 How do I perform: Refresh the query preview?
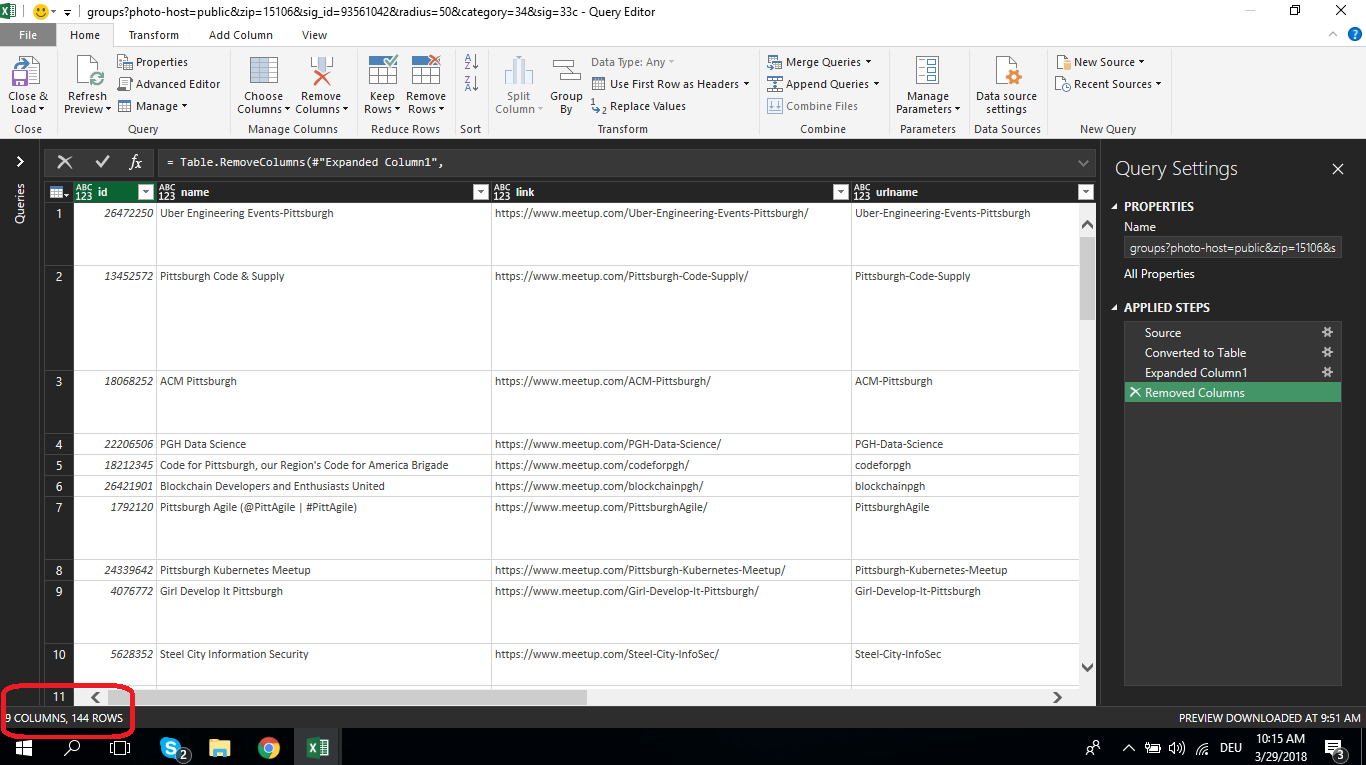86,85
